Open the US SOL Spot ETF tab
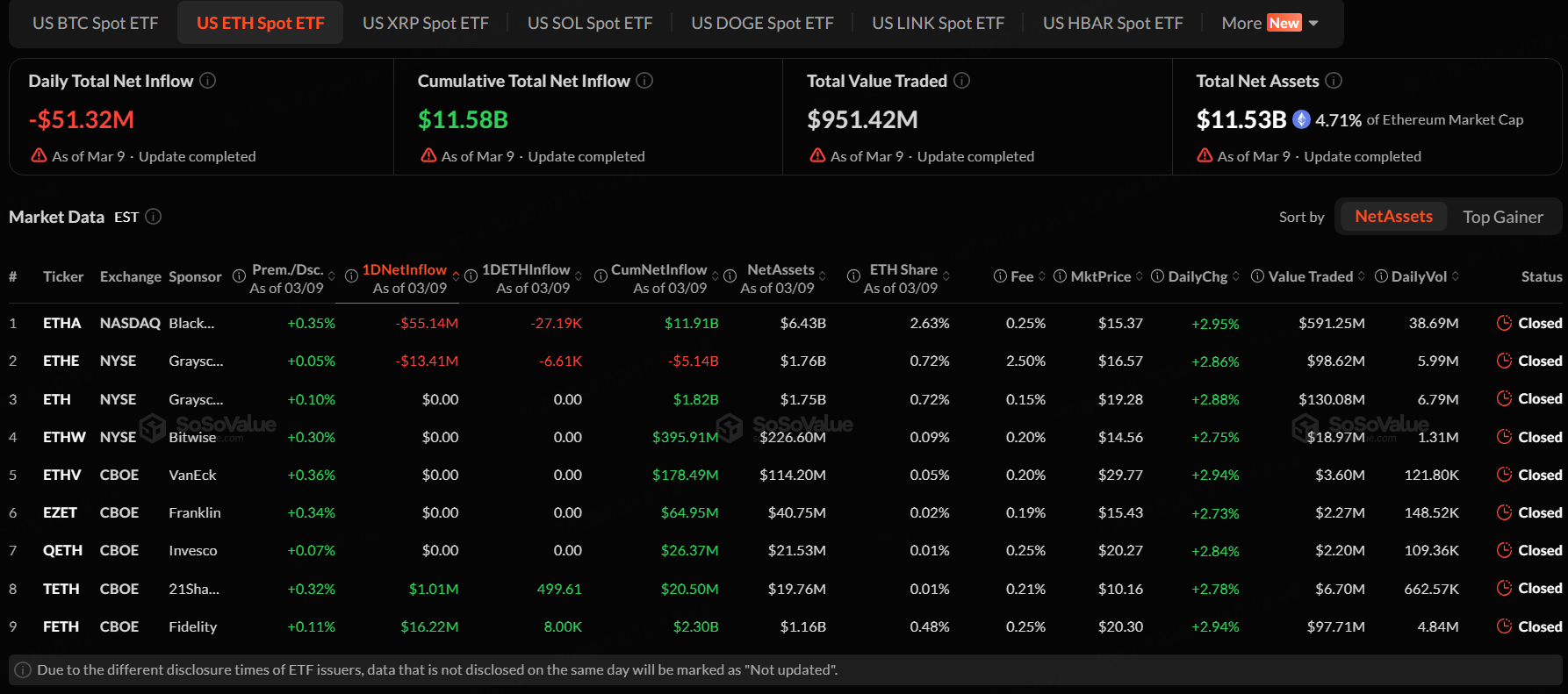The height and width of the screenshot is (694, 1568). tap(589, 23)
